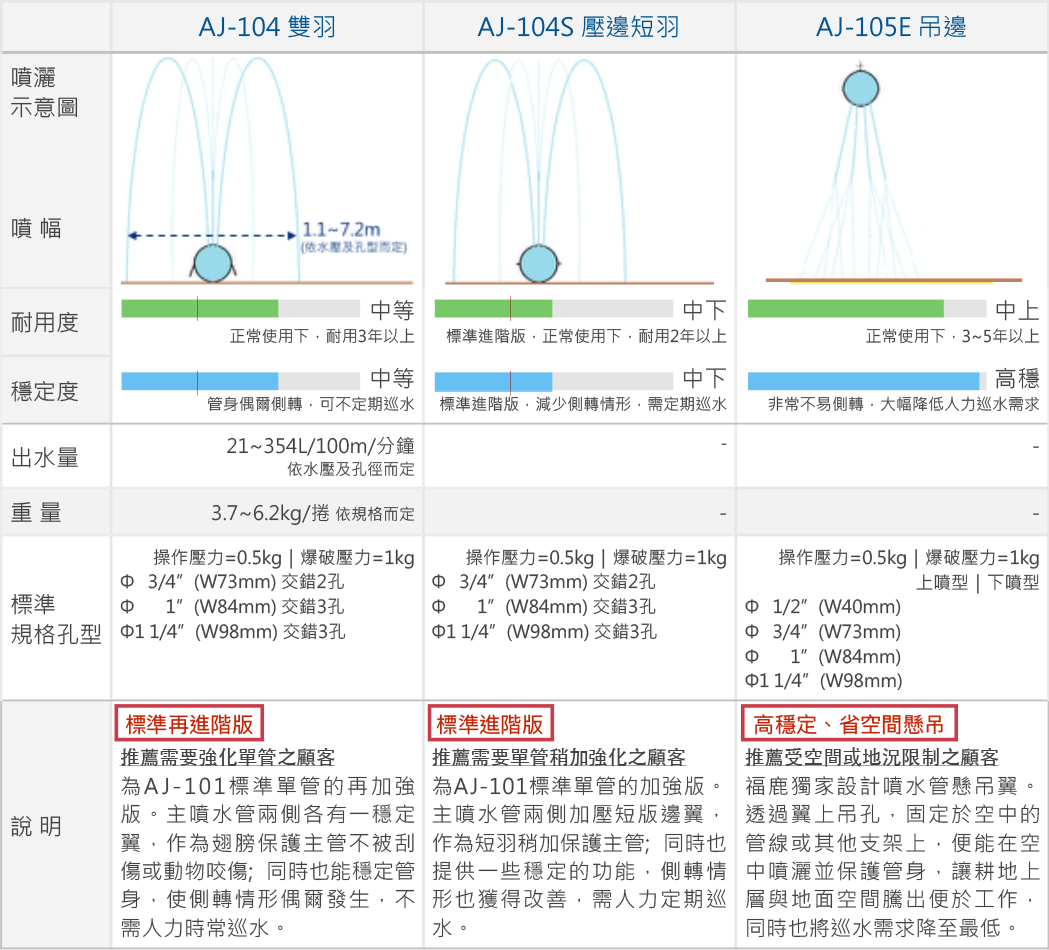Click the AJ-105E Φ1 1/4″ (W98mm) line

click(x=824, y=681)
